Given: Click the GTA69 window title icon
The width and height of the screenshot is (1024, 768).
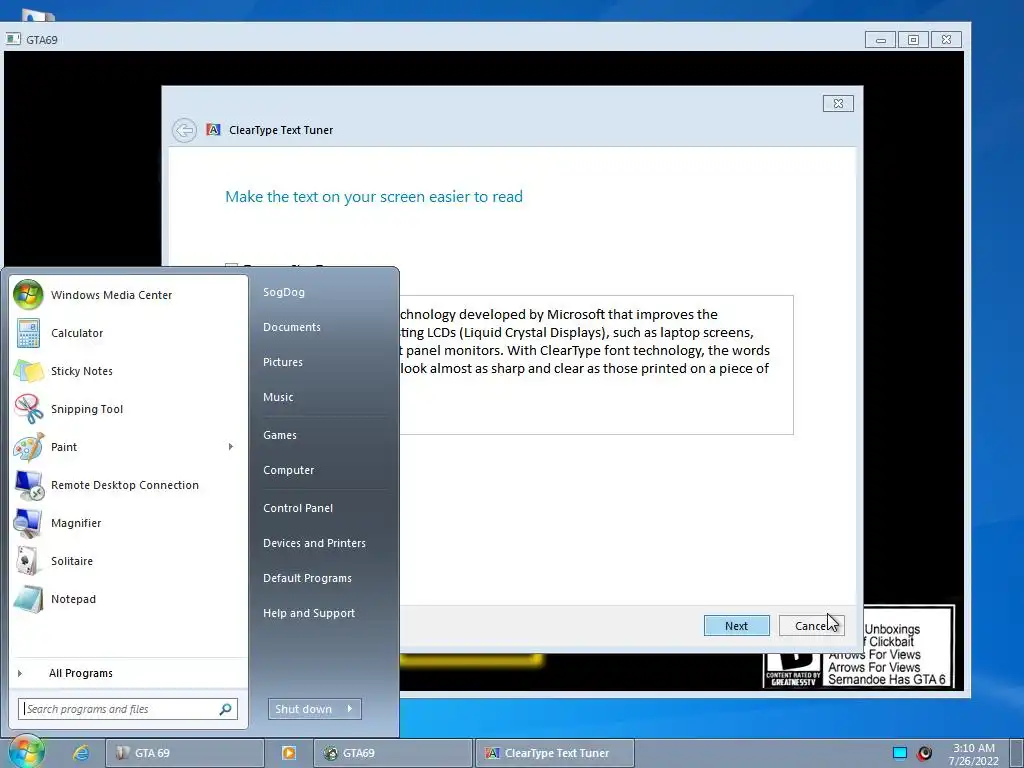Looking at the screenshot, I should [13, 39].
